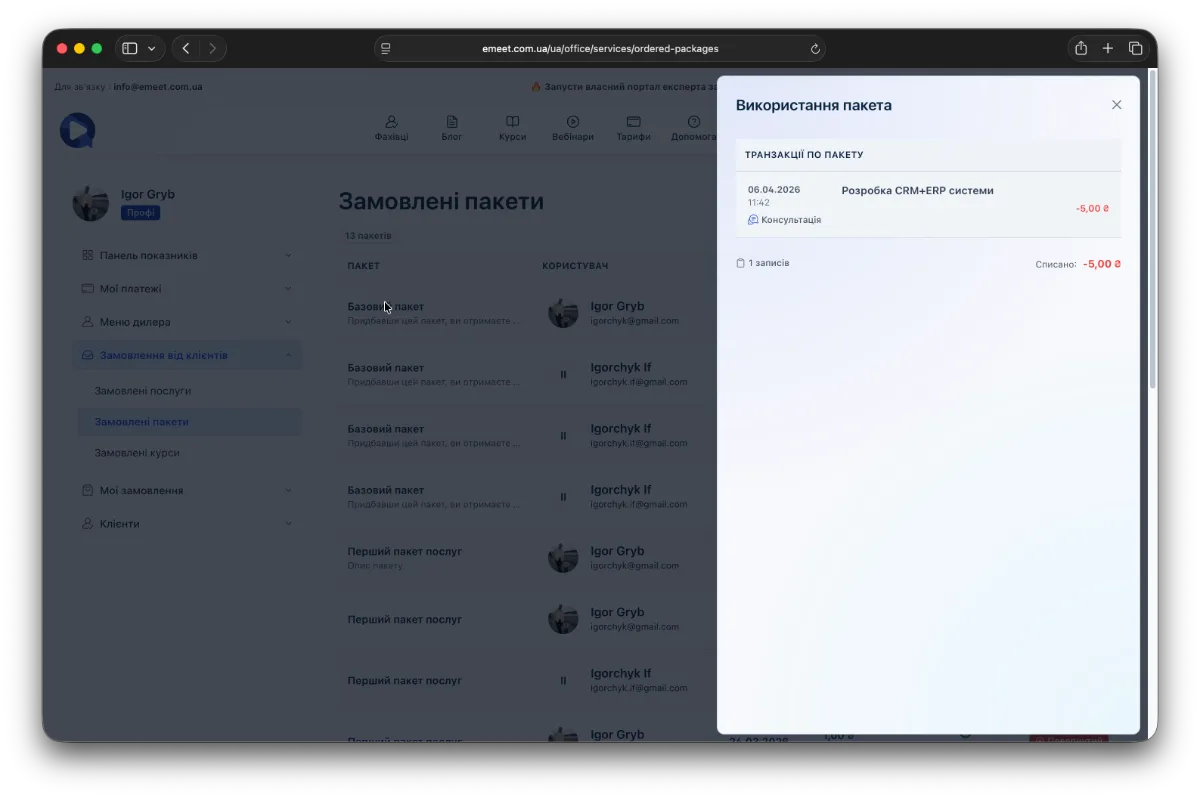Image resolution: width=1200 pixels, height=798 pixels.
Task: Click Igor Gryb profile avatar in sidebar
Action: [x=91, y=203]
